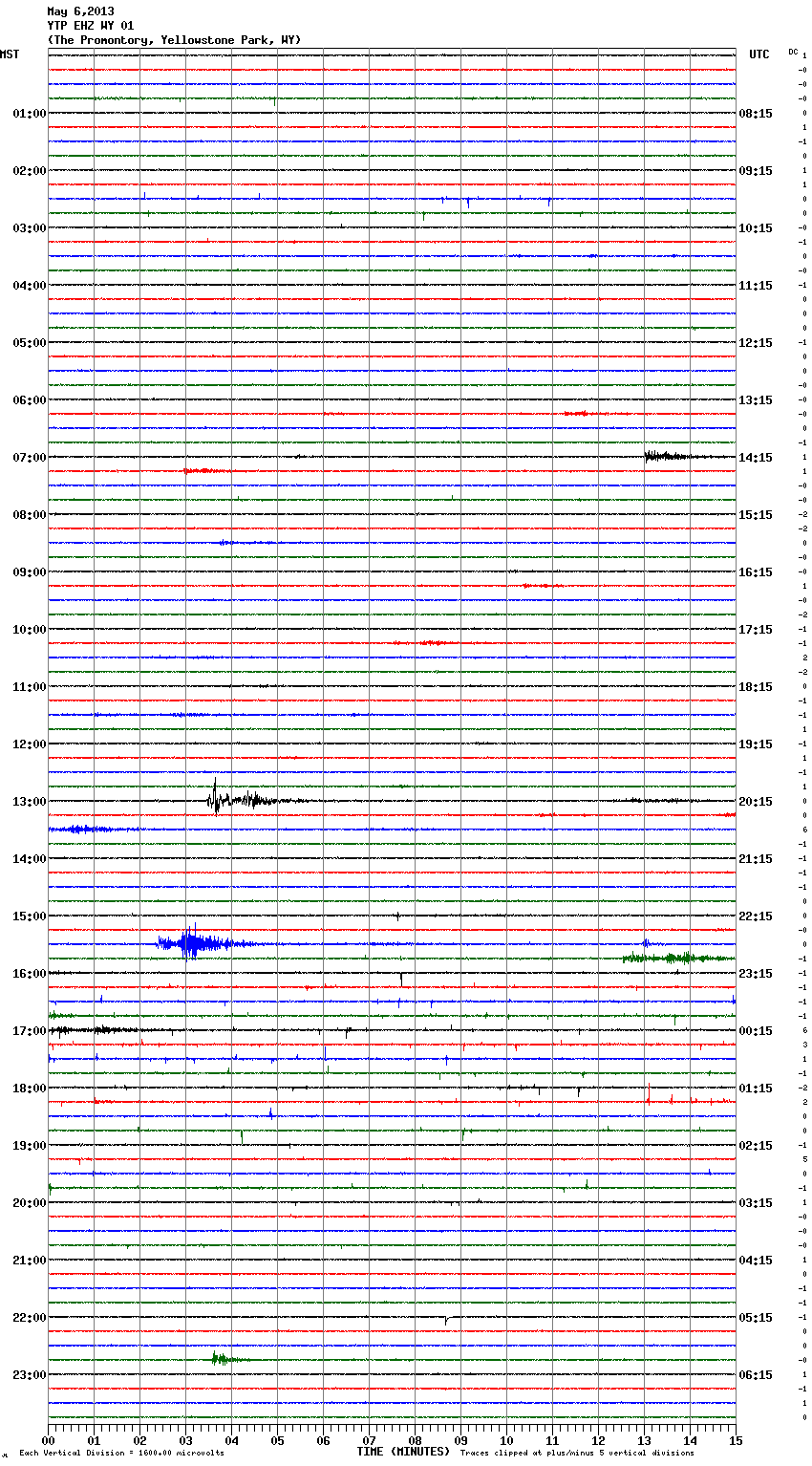The width and height of the screenshot is (812, 1466).
Task: Click the 00:15 UTC time label
Action: 756,1031
